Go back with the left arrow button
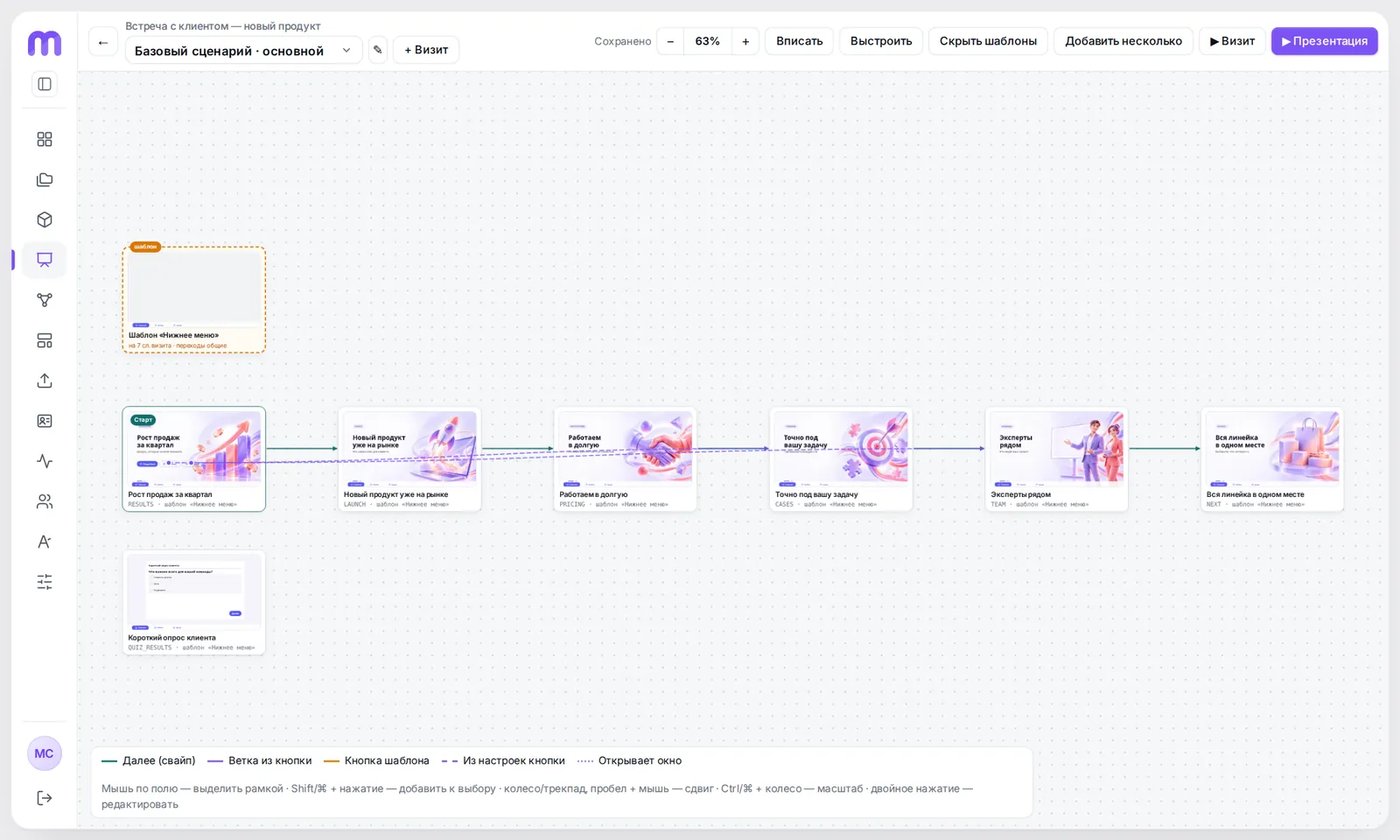The image size is (1400, 840). point(103,41)
